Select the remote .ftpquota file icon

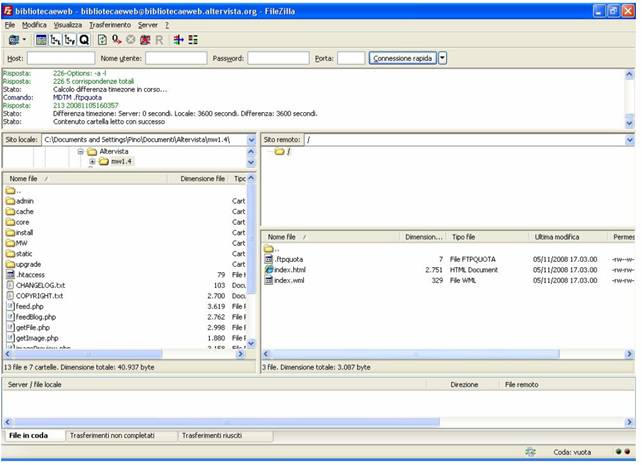click(x=269, y=259)
